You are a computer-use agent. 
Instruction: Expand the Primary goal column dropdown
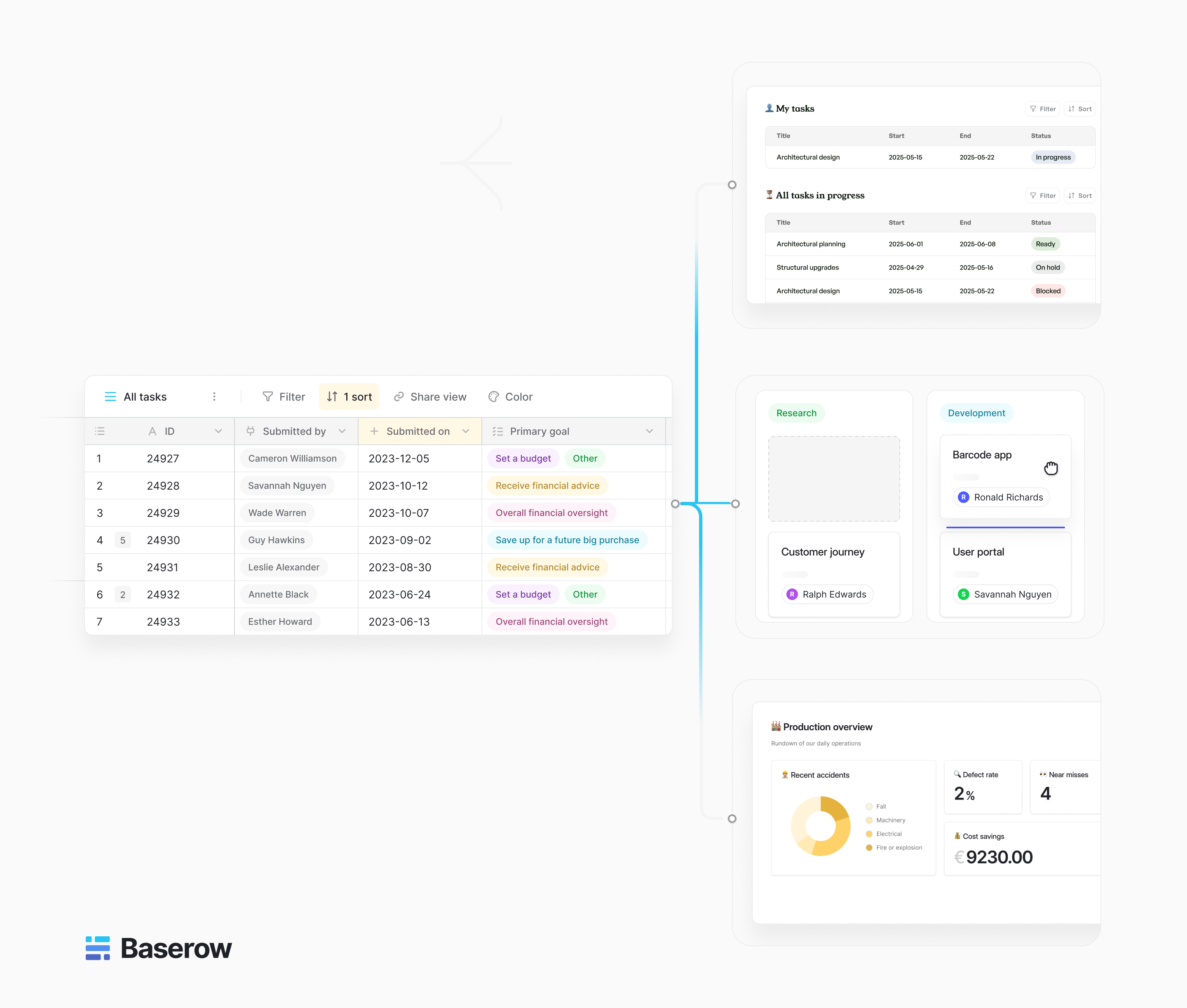[650, 431]
